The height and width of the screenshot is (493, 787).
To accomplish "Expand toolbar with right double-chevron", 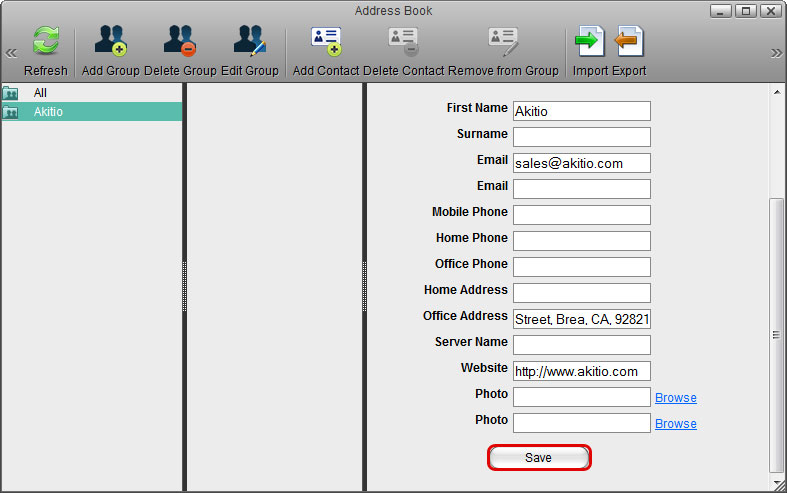I will [x=776, y=53].
